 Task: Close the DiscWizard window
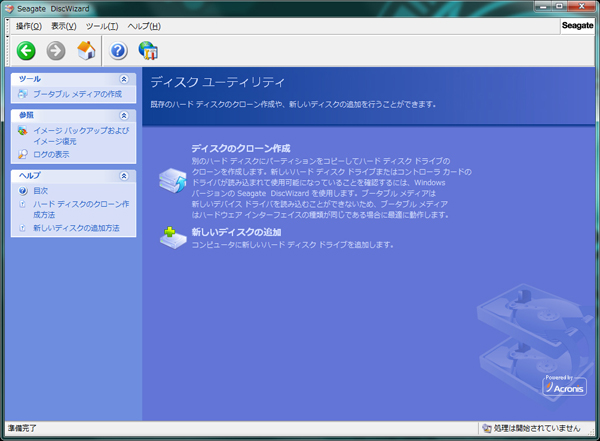click(582, 6)
